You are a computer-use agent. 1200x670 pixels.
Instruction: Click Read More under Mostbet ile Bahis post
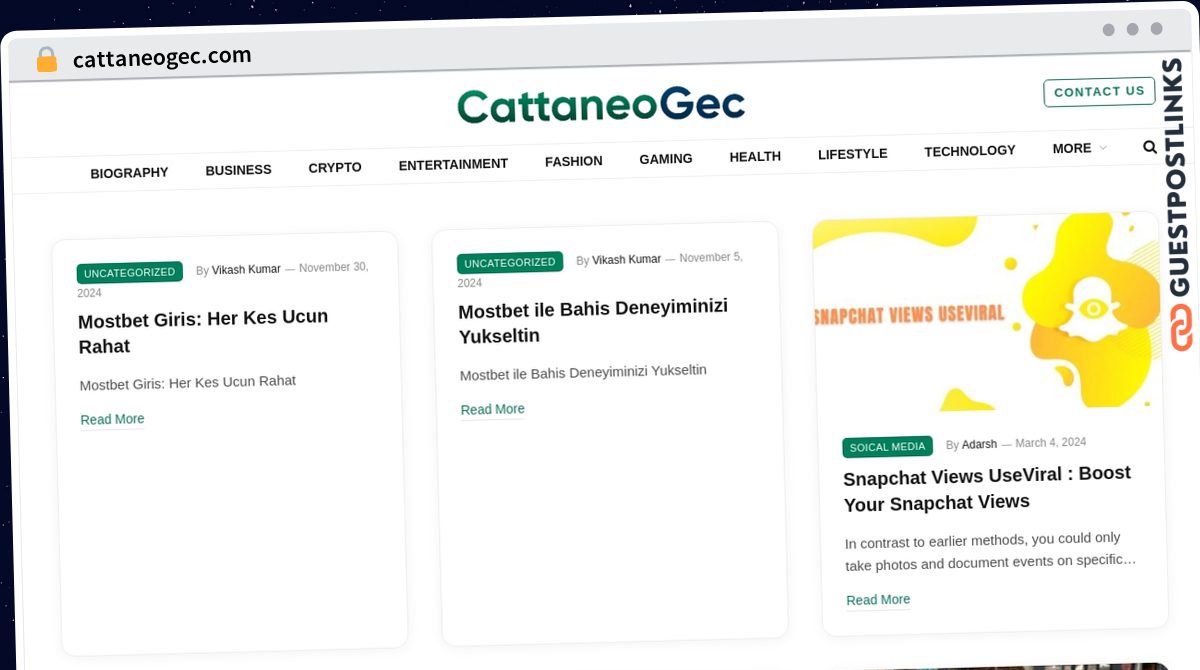[492, 409]
